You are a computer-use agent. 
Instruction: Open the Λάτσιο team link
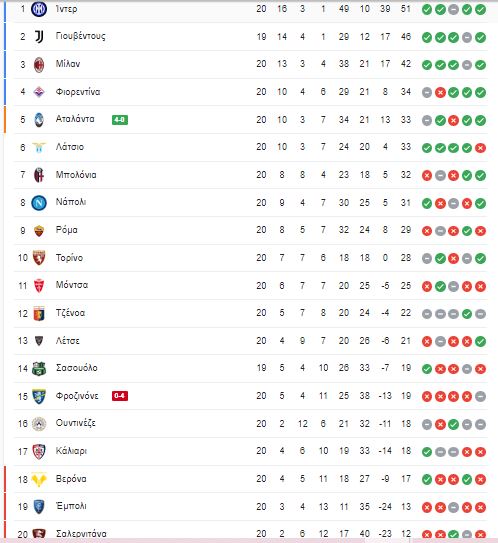pos(70,147)
